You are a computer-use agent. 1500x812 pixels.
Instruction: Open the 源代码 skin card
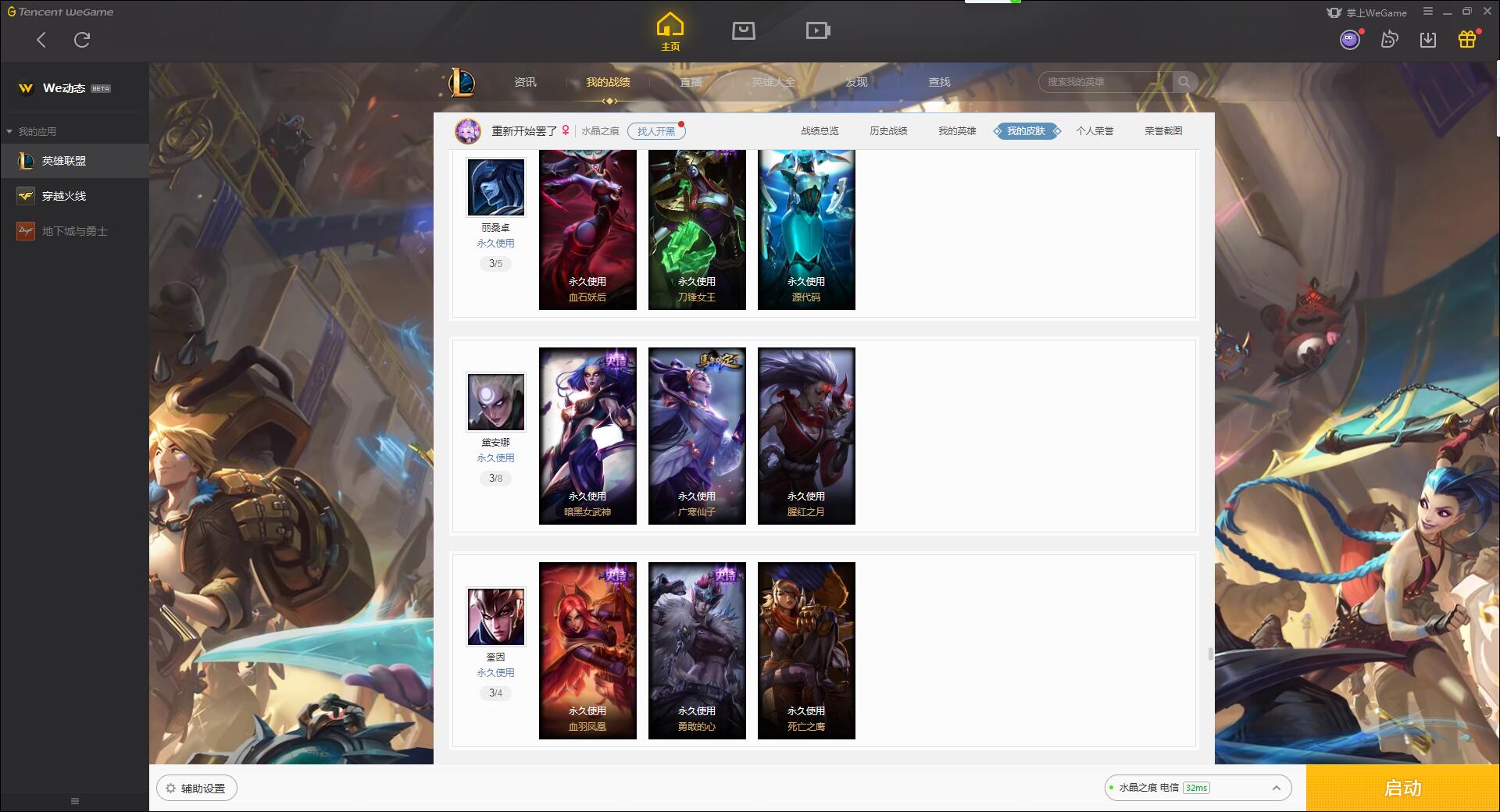click(x=806, y=230)
